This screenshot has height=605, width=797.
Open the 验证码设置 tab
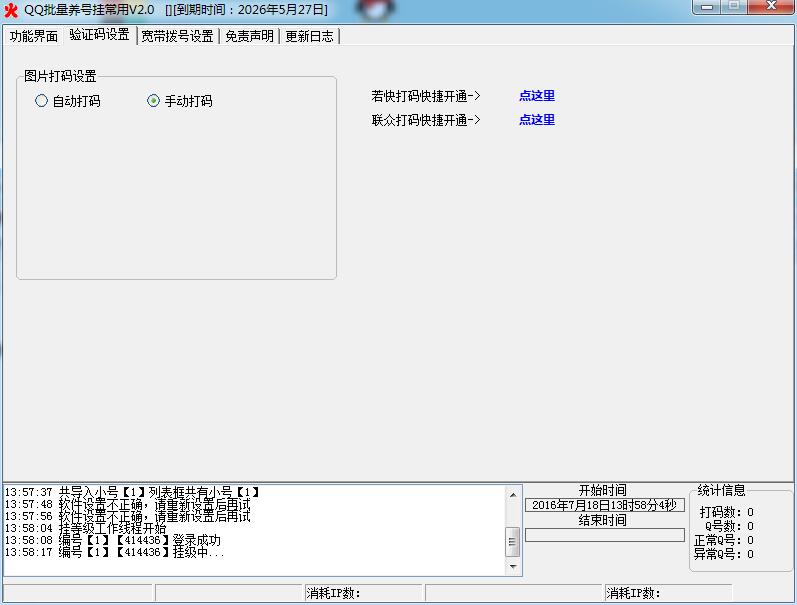click(x=99, y=35)
